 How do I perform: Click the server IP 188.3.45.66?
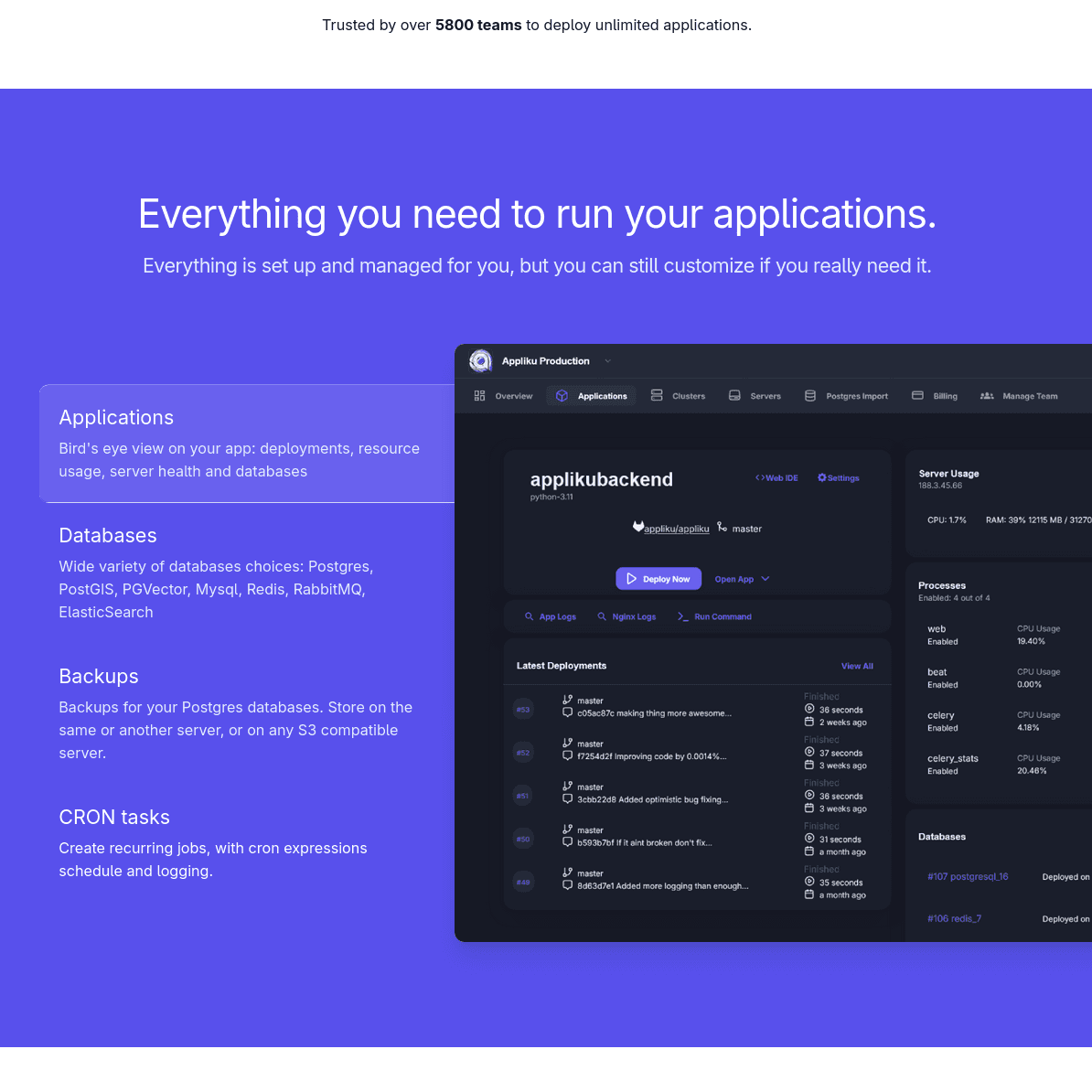[x=939, y=486]
